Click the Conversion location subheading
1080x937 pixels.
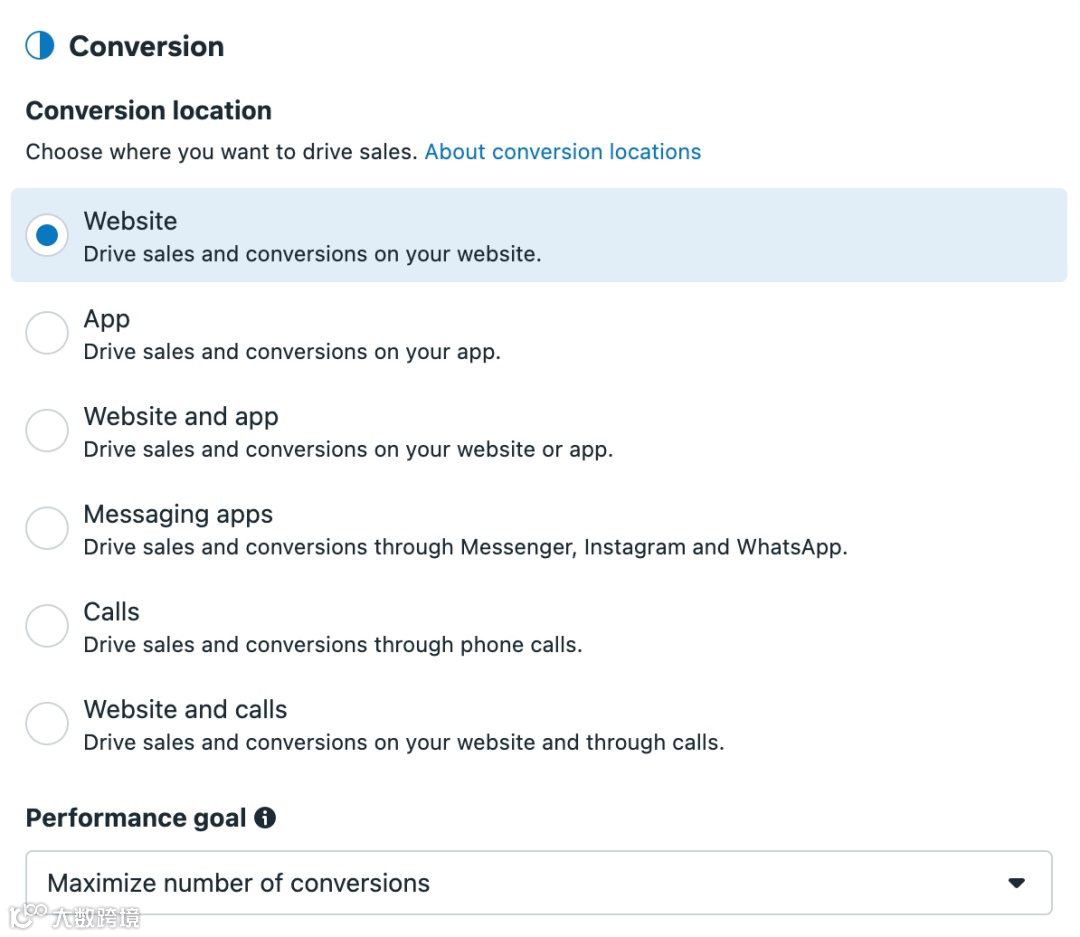149,111
